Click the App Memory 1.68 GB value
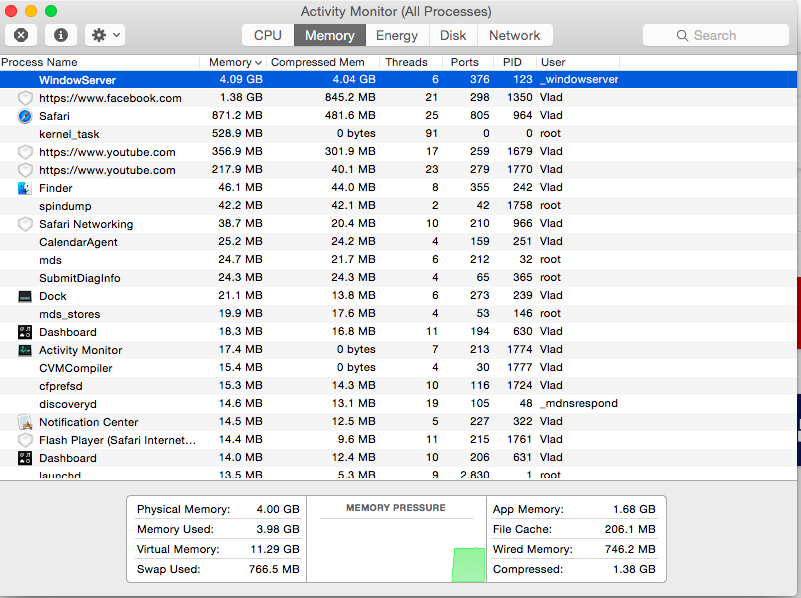This screenshot has height=598, width=801. [634, 509]
